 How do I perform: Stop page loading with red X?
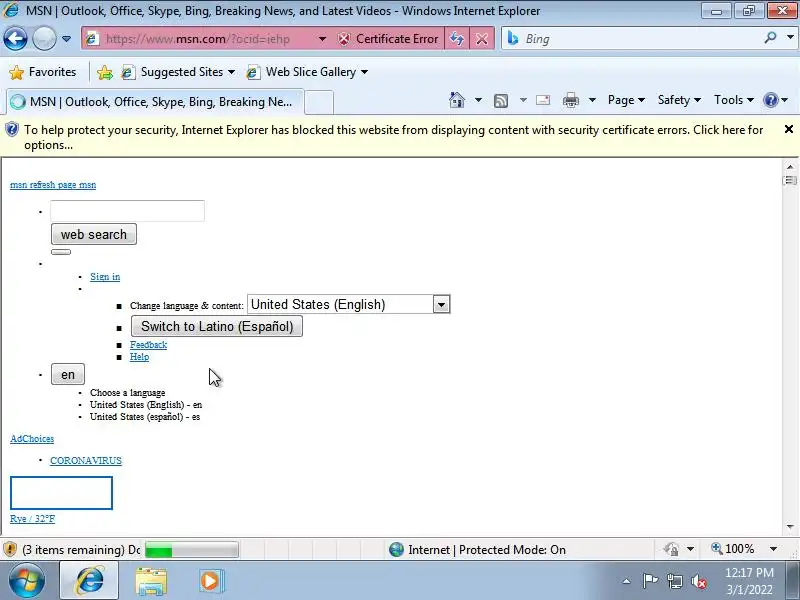tap(482, 39)
